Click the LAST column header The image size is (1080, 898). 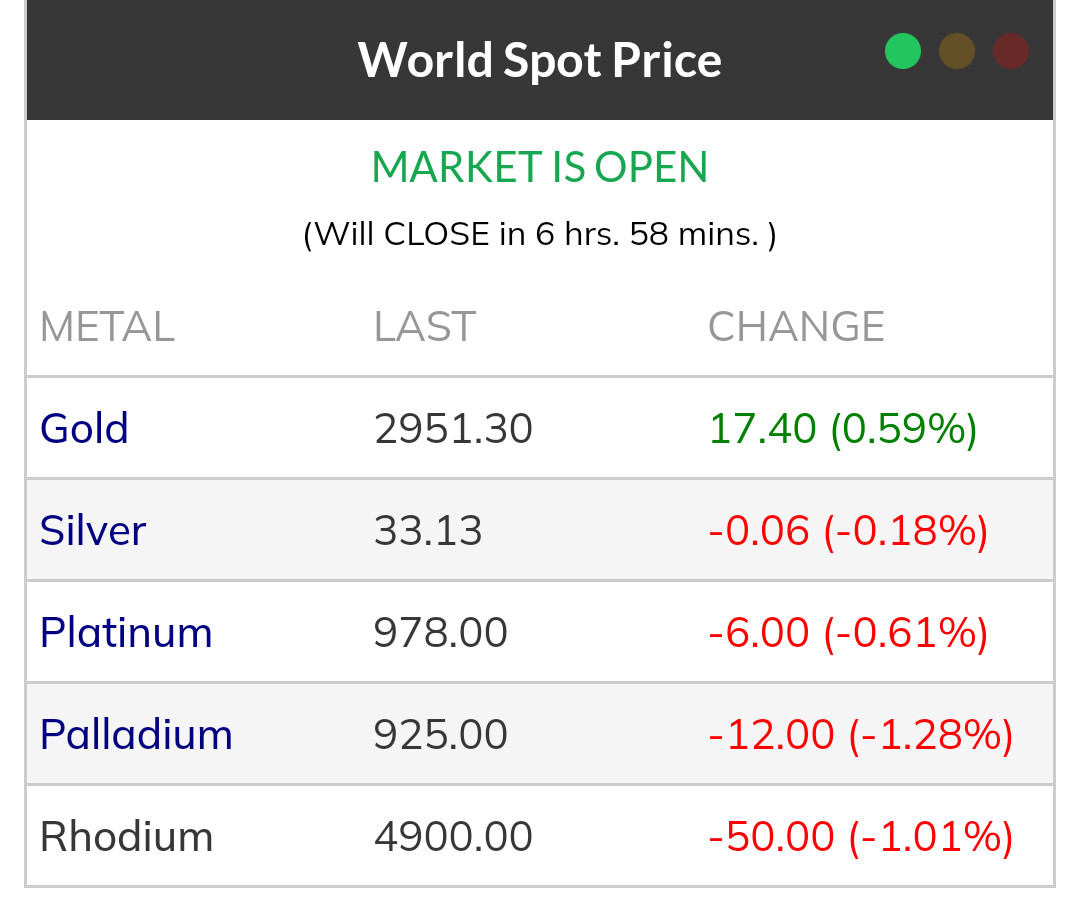pos(424,327)
